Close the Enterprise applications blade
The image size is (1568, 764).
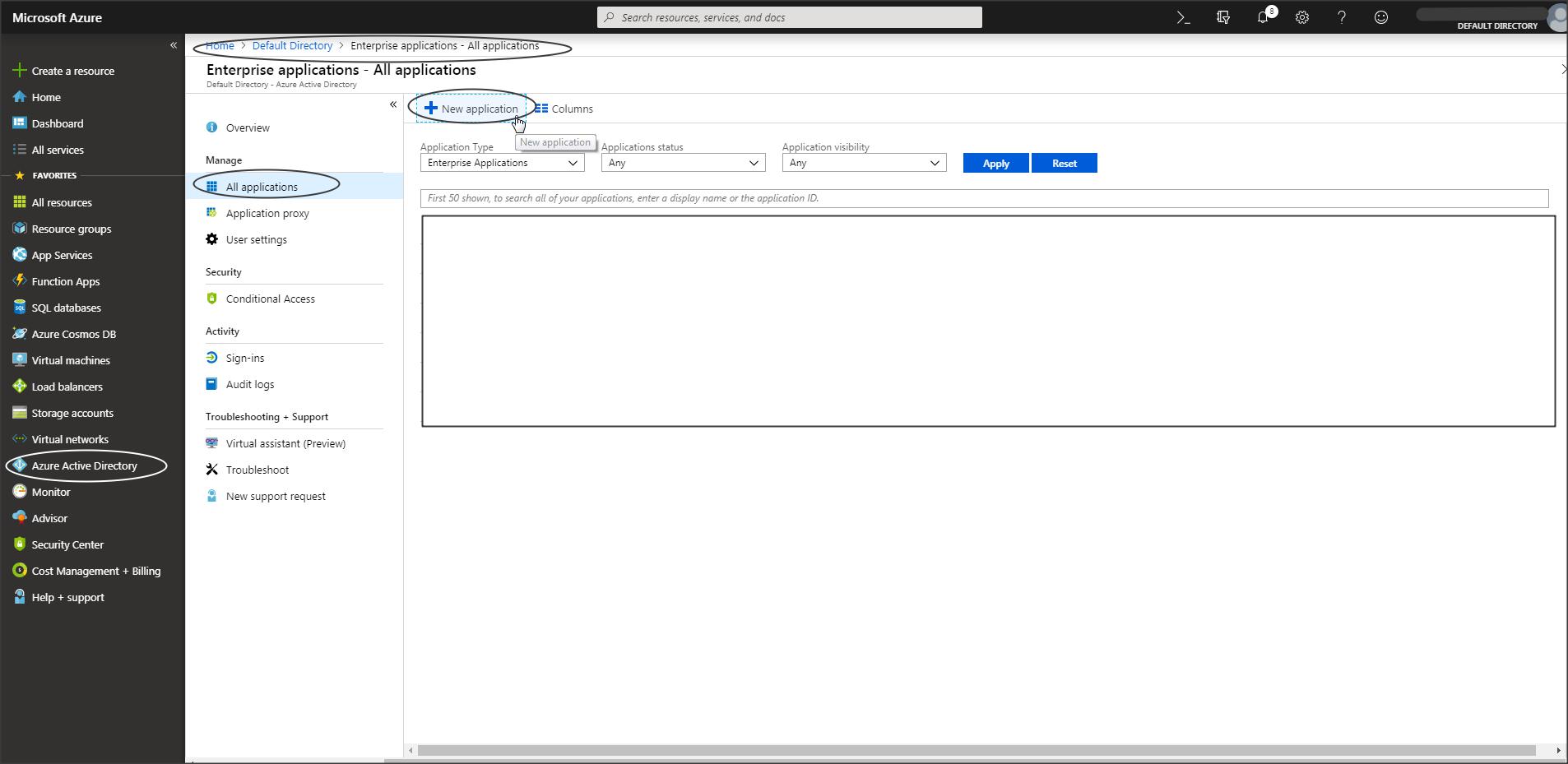pos(1563,70)
